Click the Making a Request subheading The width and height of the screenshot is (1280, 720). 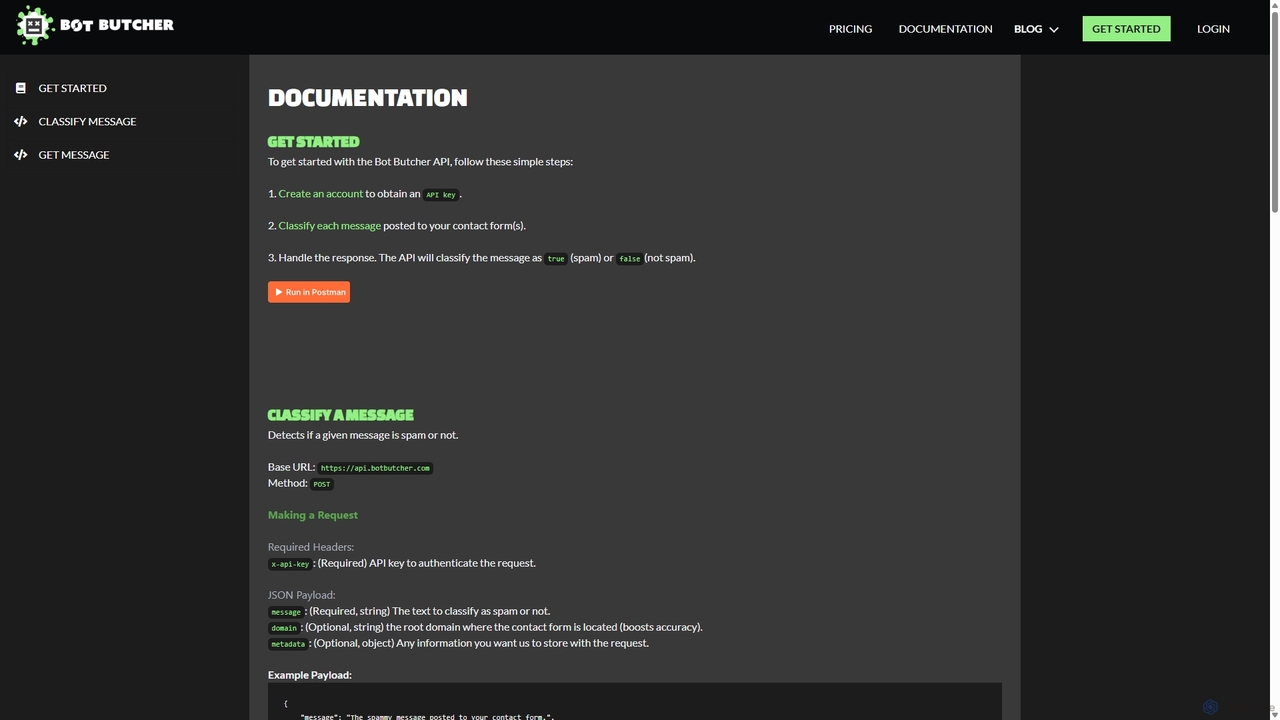pyautogui.click(x=313, y=515)
